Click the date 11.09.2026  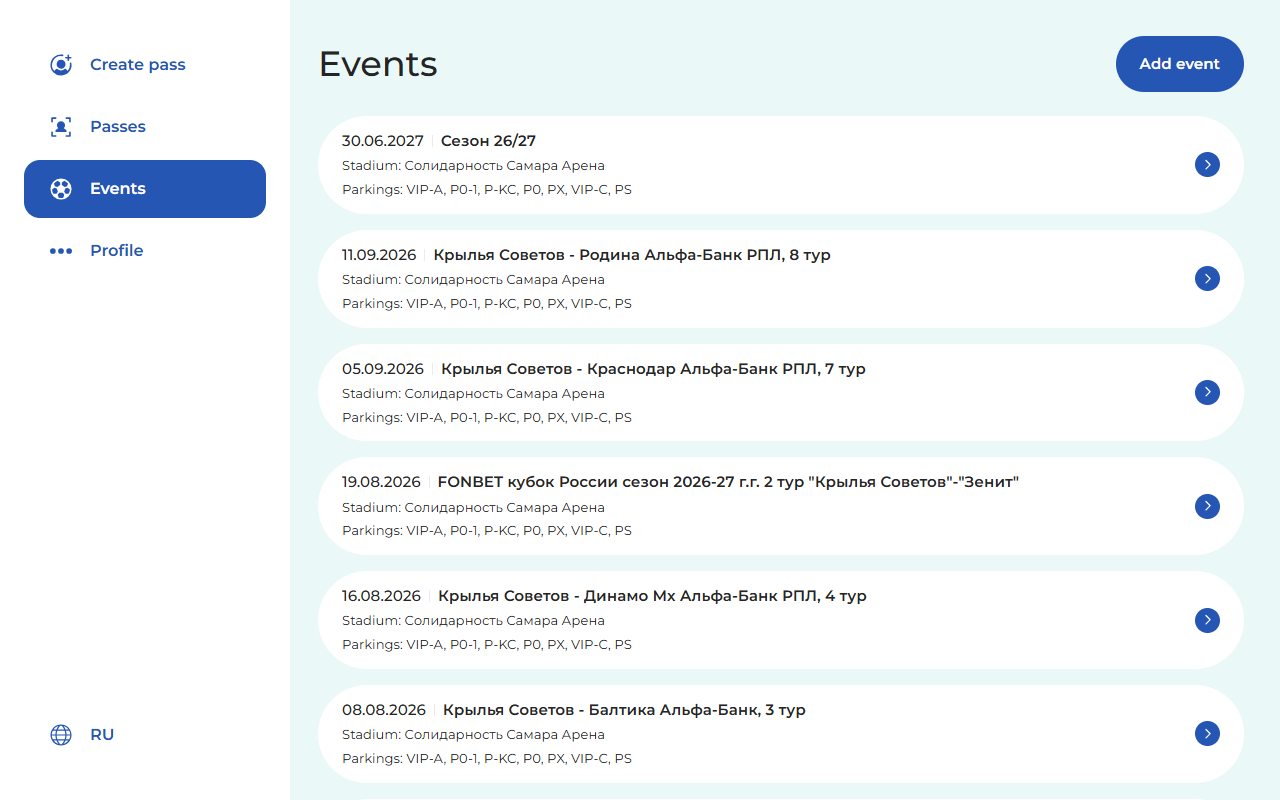[379, 255]
